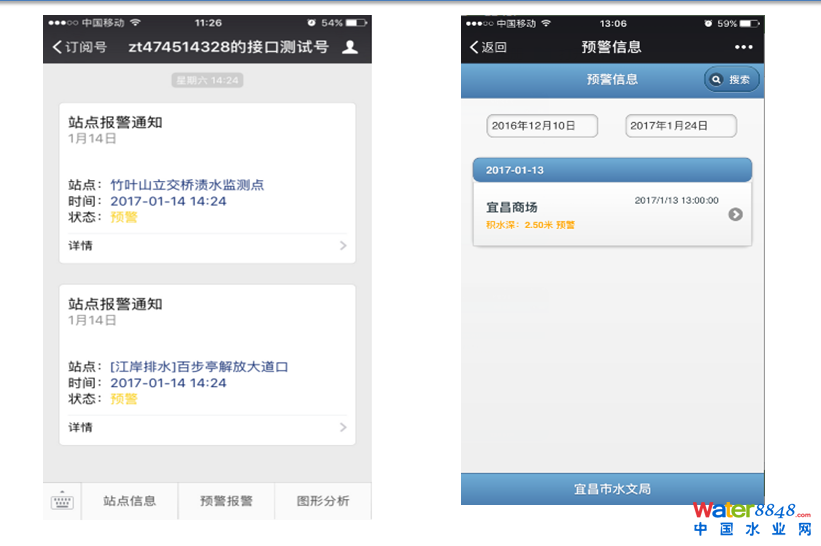Open 站点信息 bottom menu
821x546 pixels.
tap(130, 501)
